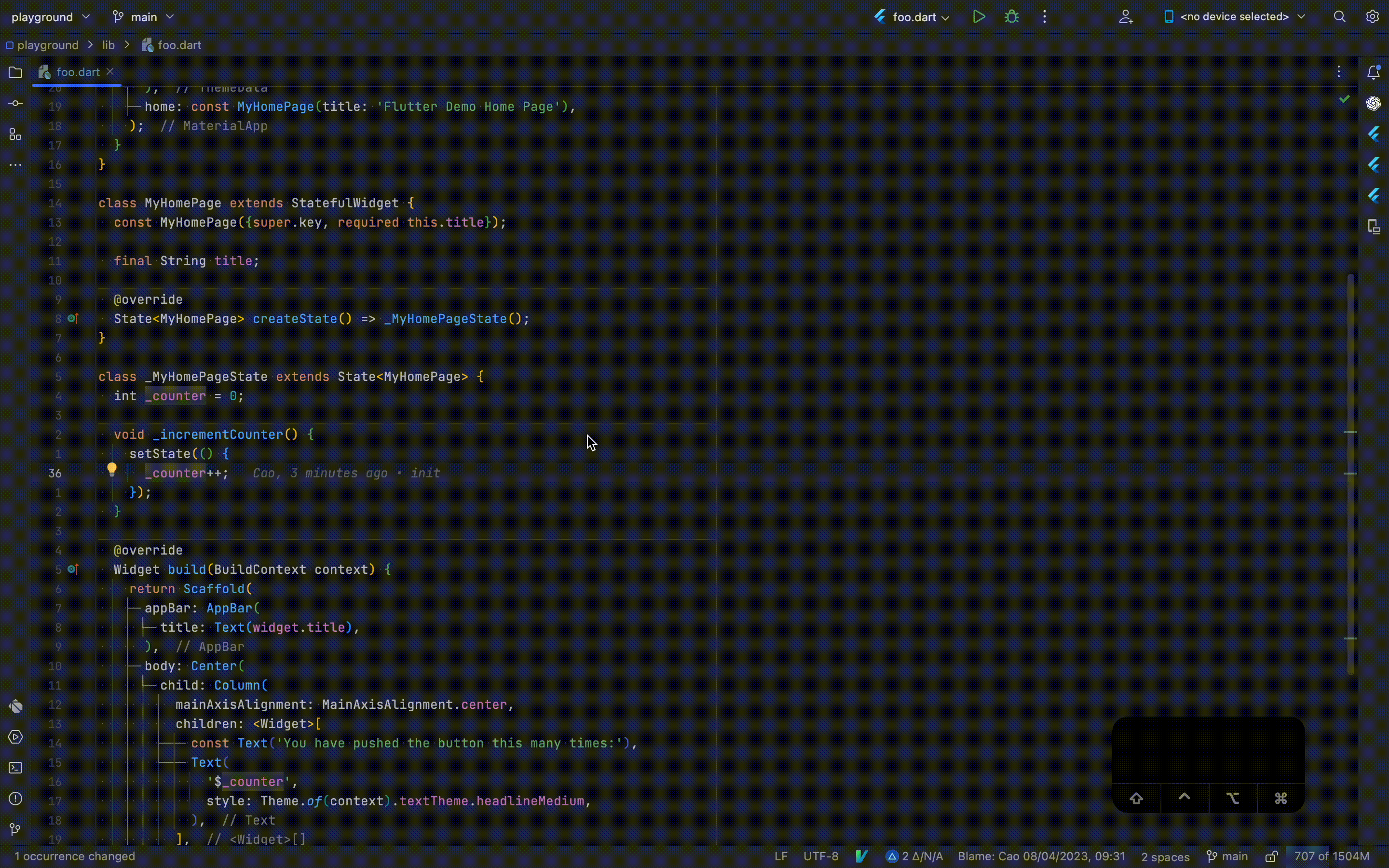Click the createState override gutter marker
Screen dimensions: 1389x868
73,319
